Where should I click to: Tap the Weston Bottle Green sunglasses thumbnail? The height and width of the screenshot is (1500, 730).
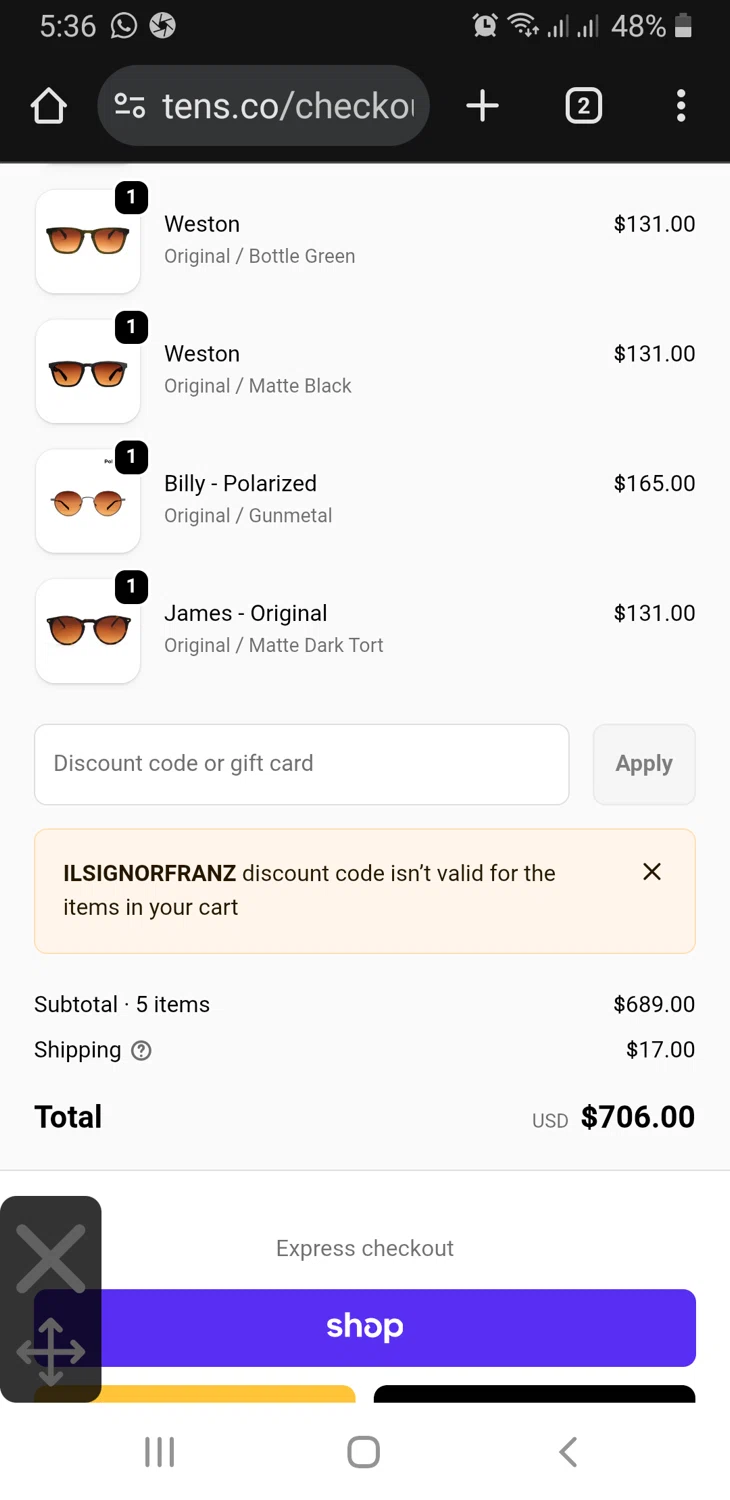pyautogui.click(x=88, y=241)
